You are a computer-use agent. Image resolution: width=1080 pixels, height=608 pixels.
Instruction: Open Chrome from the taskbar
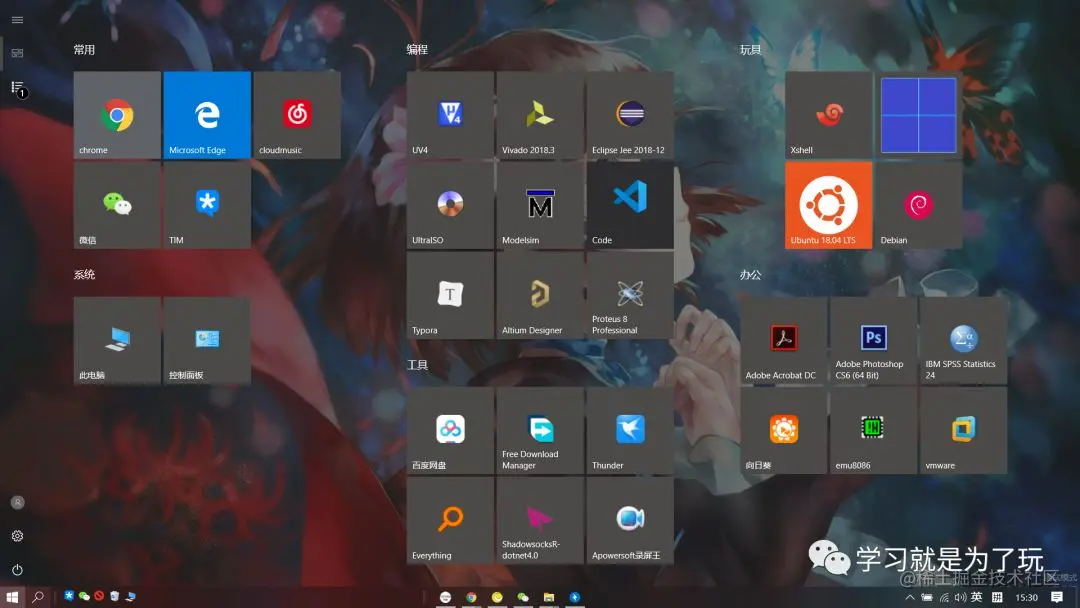471,597
